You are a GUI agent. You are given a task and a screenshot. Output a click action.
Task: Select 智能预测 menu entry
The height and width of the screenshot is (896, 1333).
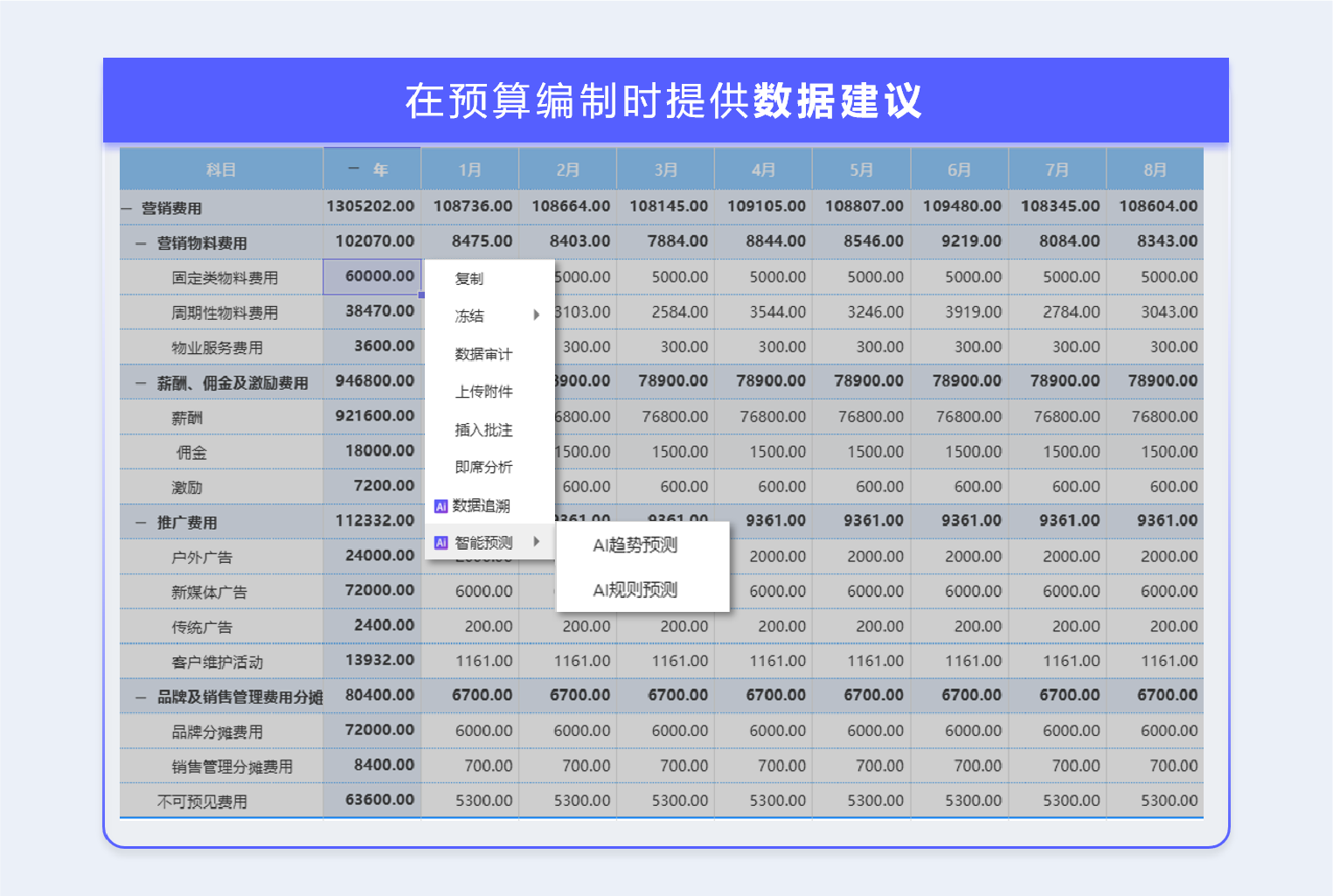[489, 543]
